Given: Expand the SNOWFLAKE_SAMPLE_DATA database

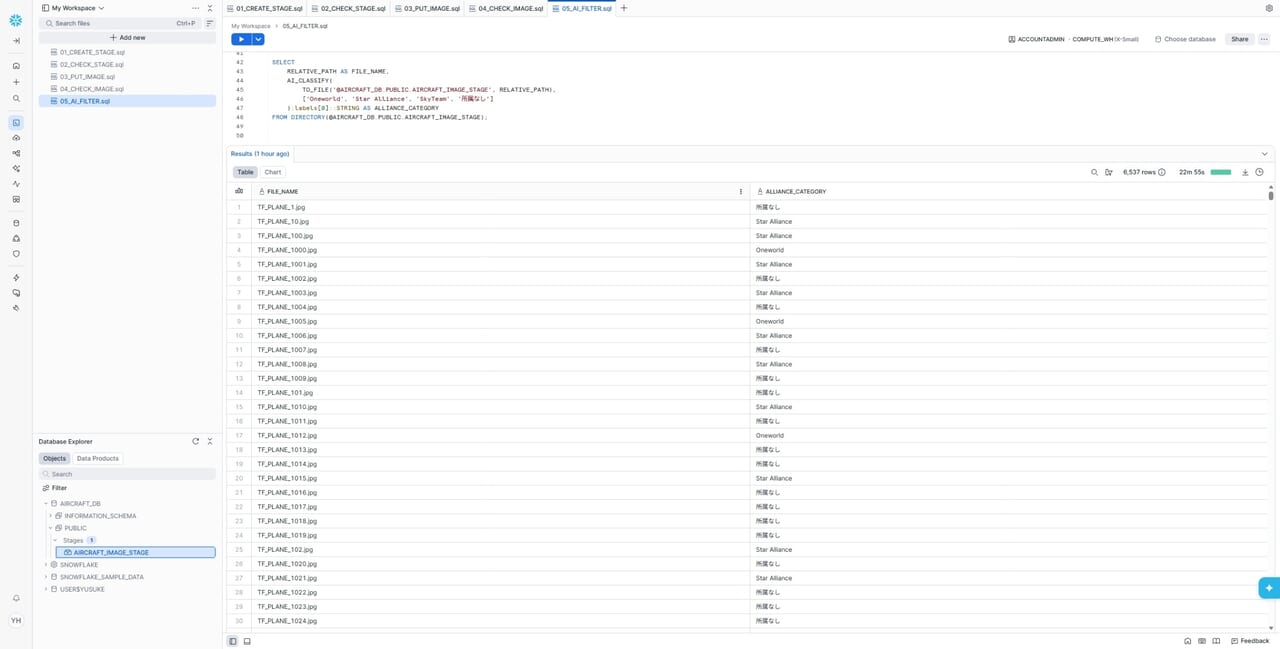Looking at the screenshot, I should (46, 577).
